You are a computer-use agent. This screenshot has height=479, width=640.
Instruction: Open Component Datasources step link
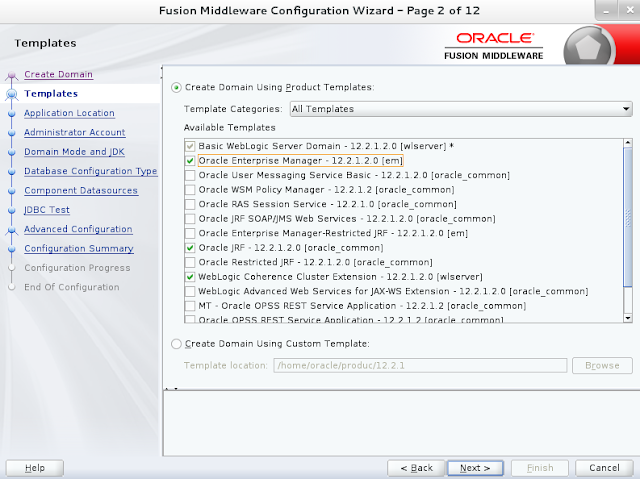click(x=81, y=191)
